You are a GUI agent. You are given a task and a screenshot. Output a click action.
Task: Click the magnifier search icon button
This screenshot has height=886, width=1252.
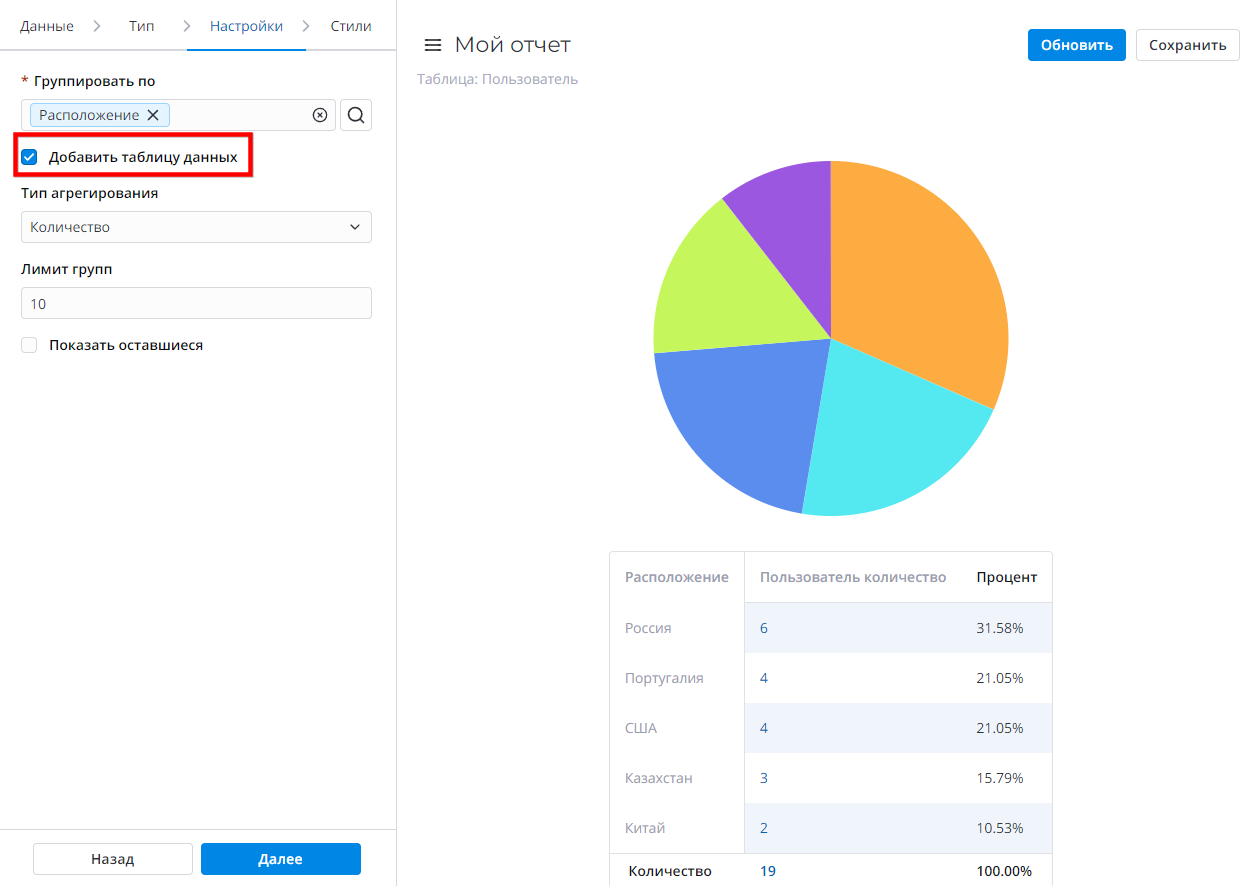[356, 115]
